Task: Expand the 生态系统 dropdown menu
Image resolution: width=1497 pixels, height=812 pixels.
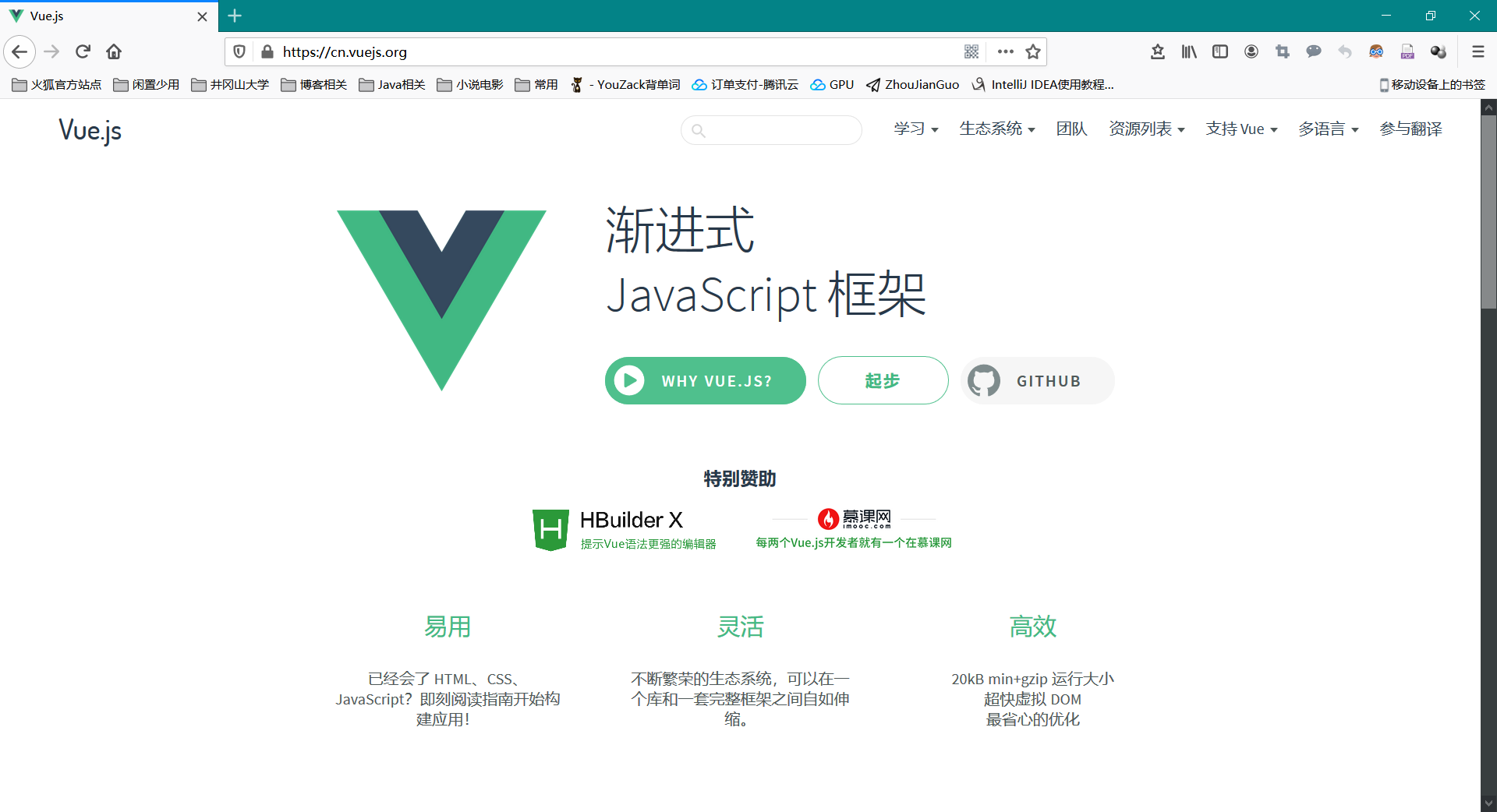Action: (996, 129)
